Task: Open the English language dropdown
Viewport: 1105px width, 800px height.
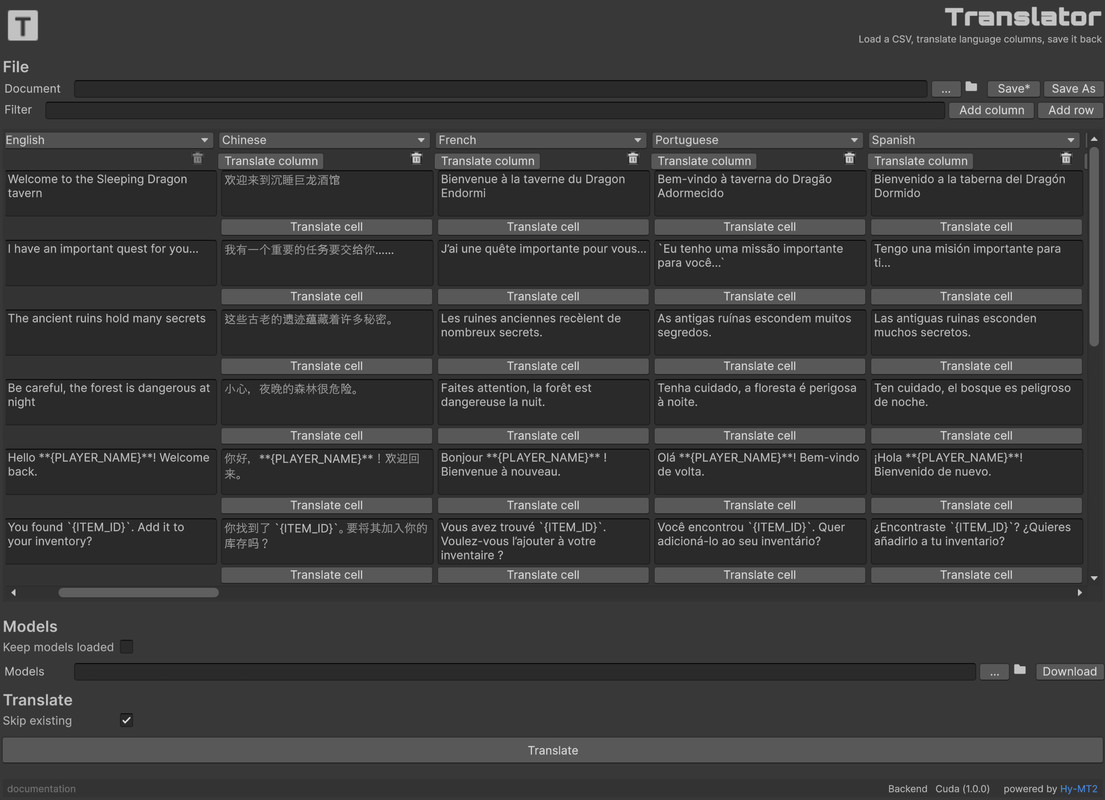Action: point(108,140)
